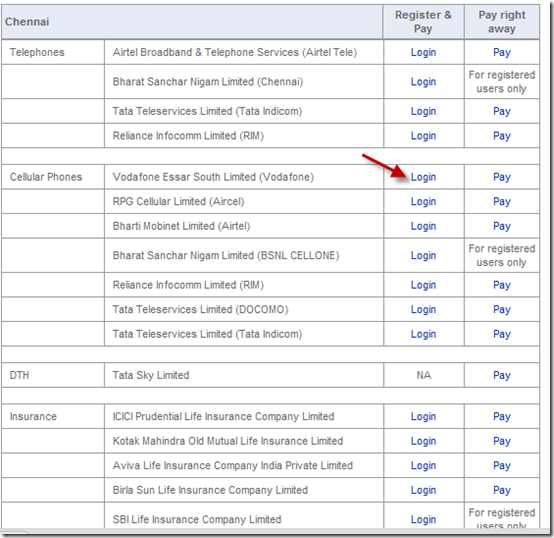Click Login for Vodafone Essar South Limited
The height and width of the screenshot is (538, 554).
pos(423,177)
